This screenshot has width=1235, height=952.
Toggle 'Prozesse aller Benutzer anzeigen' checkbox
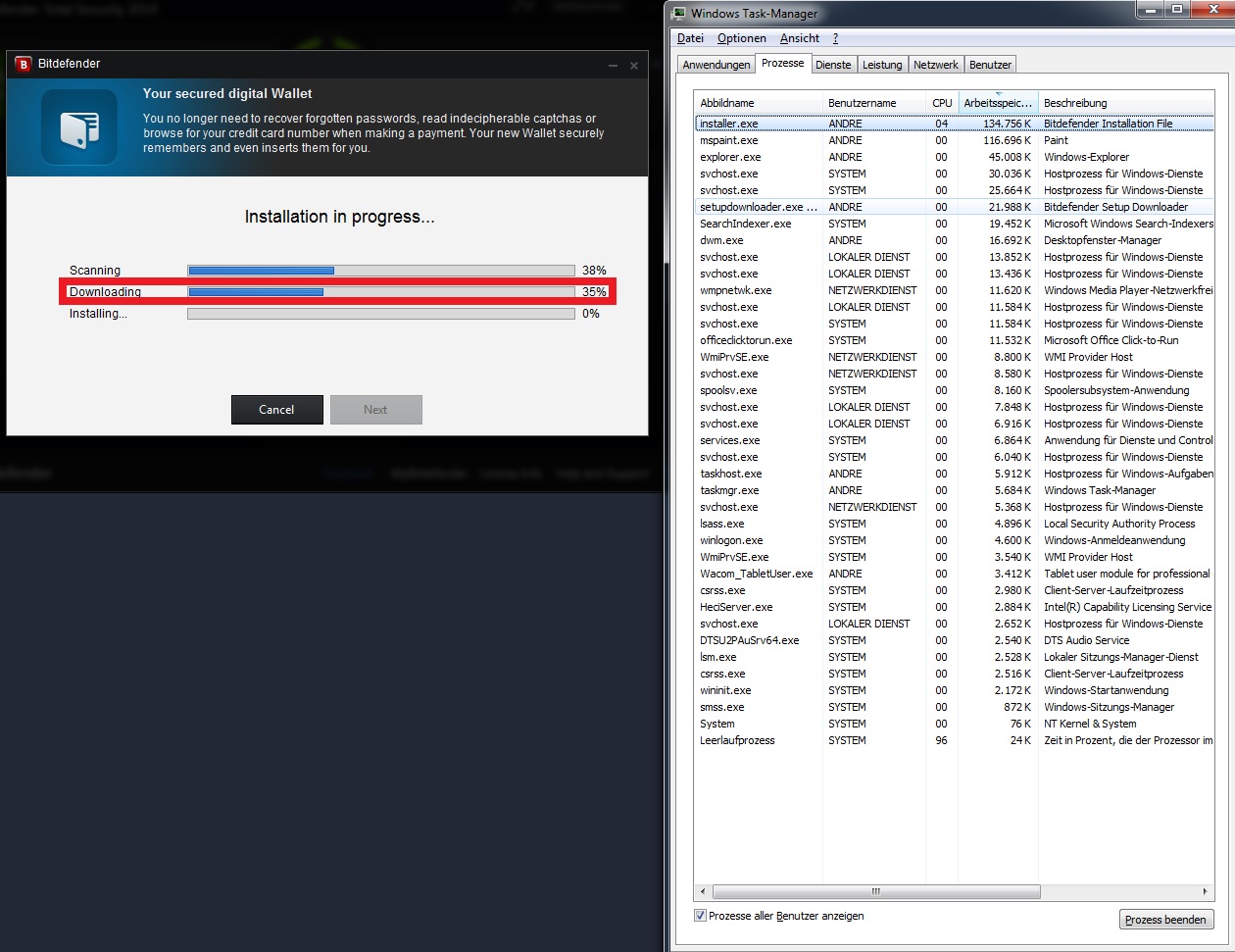700,916
